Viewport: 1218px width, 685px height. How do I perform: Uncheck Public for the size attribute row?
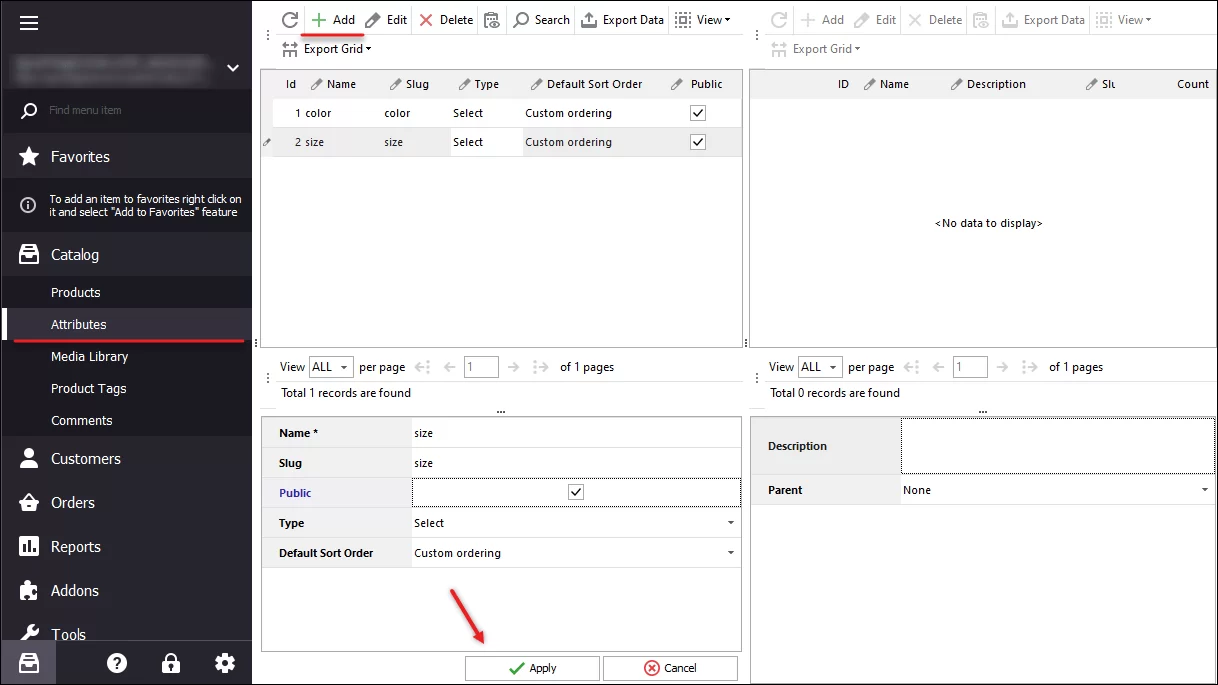click(x=697, y=141)
